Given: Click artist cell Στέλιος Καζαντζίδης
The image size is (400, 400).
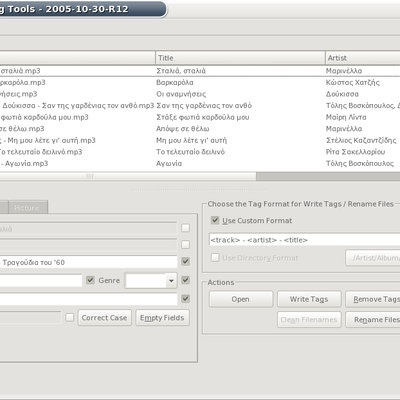Looking at the screenshot, I should [361, 140].
